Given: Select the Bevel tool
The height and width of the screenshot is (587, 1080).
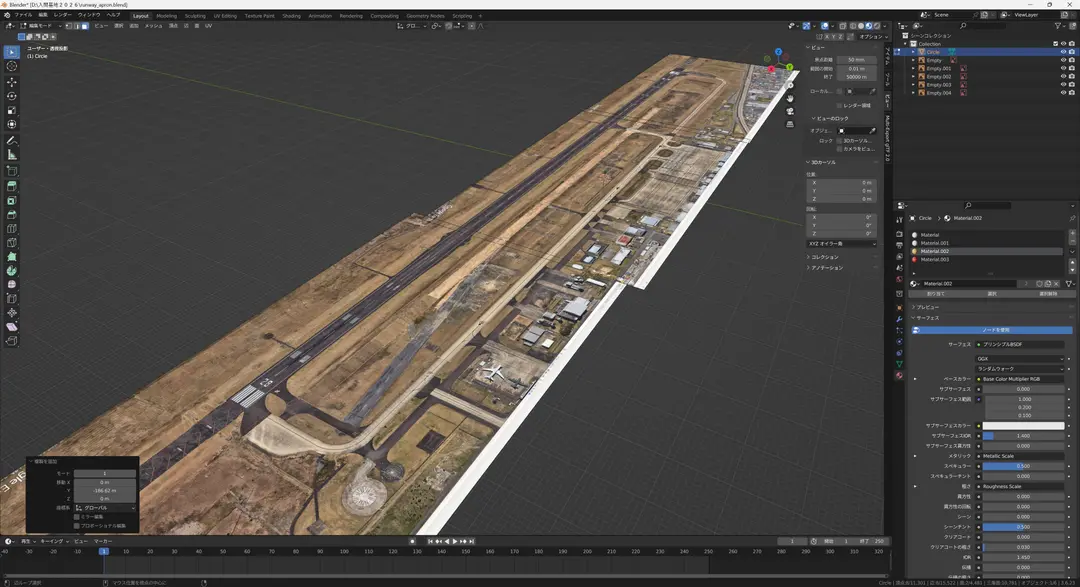Looking at the screenshot, I should click(12, 215).
